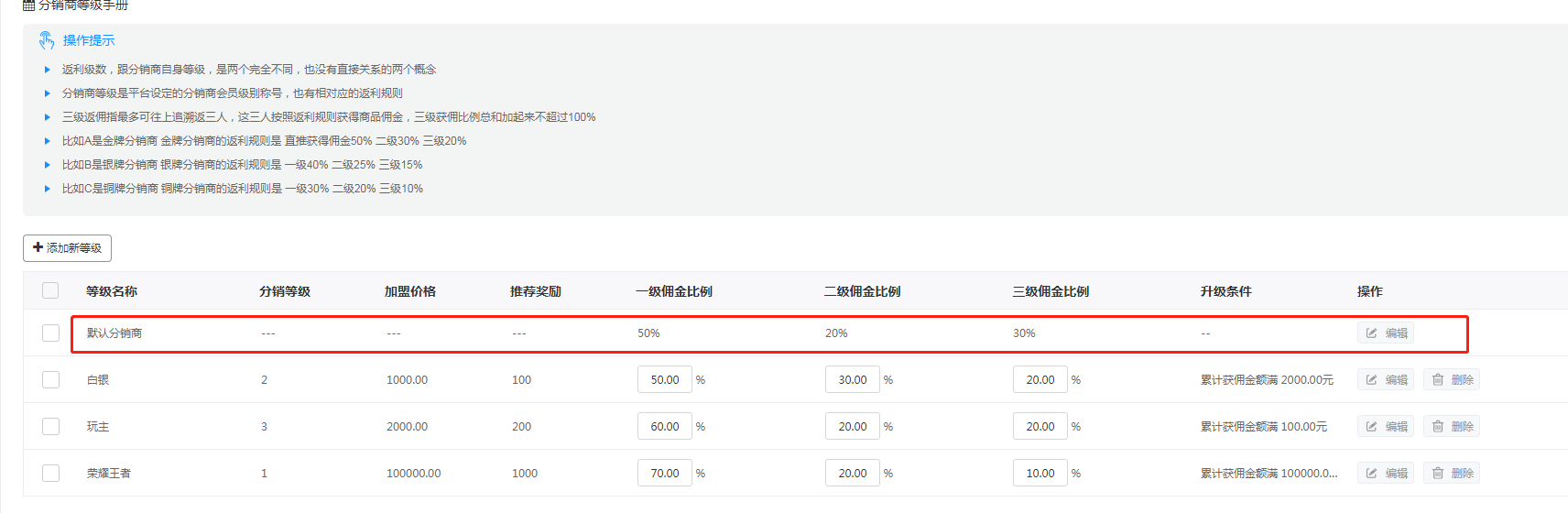
Task: Click trash delete icon for 白银 row
Action: coord(1438,380)
